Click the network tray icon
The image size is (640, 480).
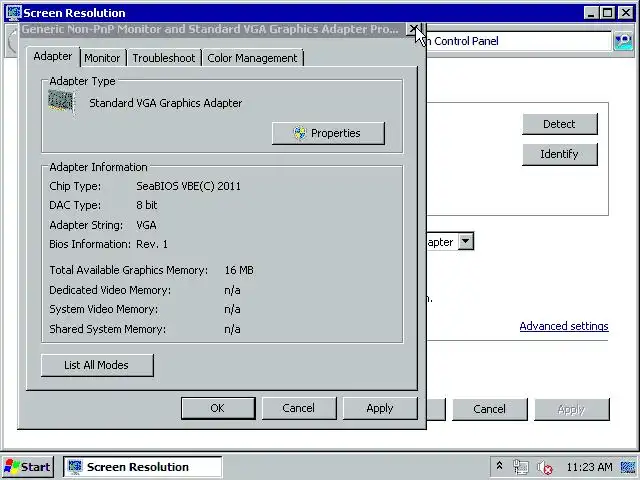pos(520,467)
